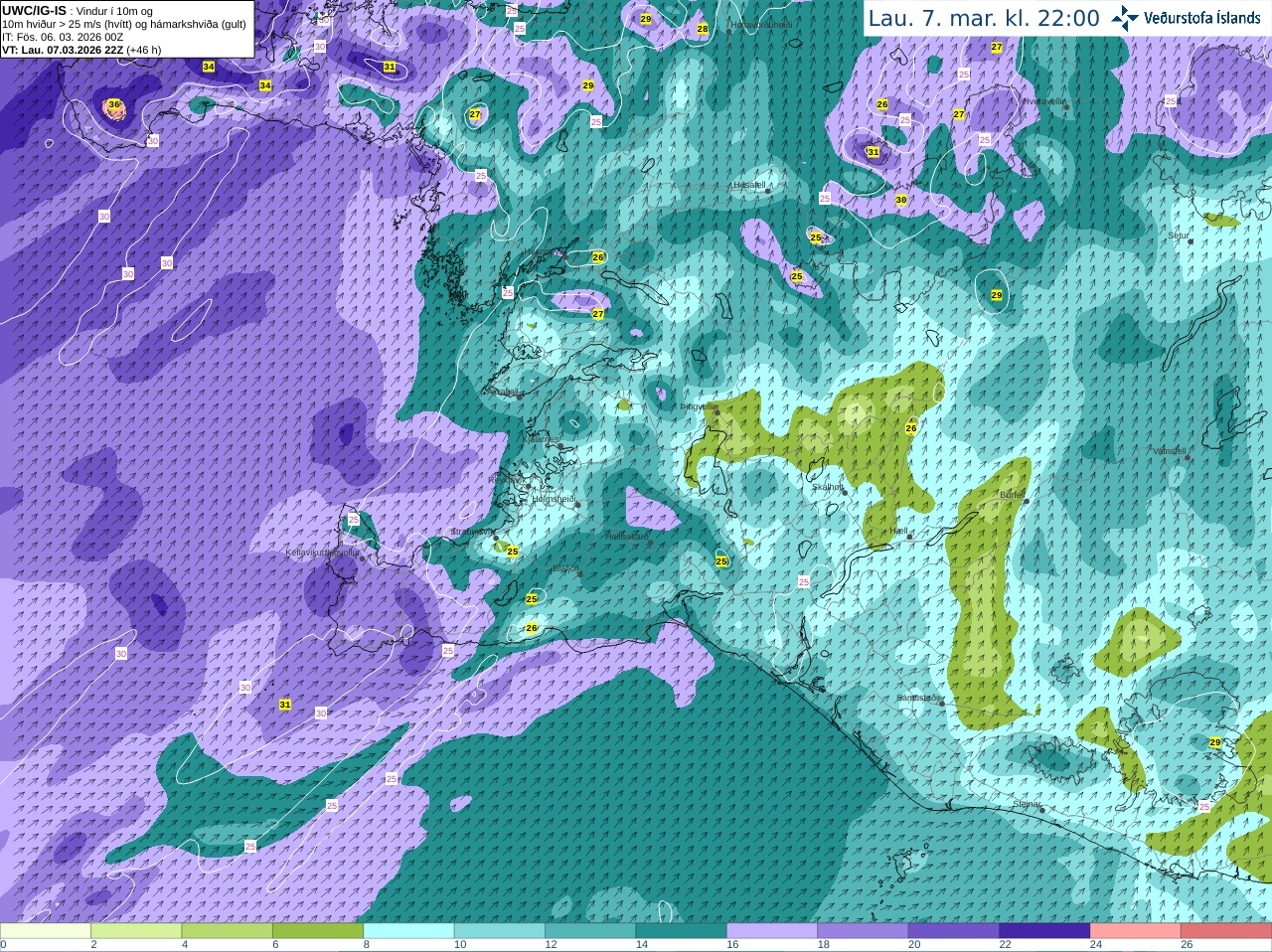
Task: Click the legend scale number 8
Action: pos(367,945)
